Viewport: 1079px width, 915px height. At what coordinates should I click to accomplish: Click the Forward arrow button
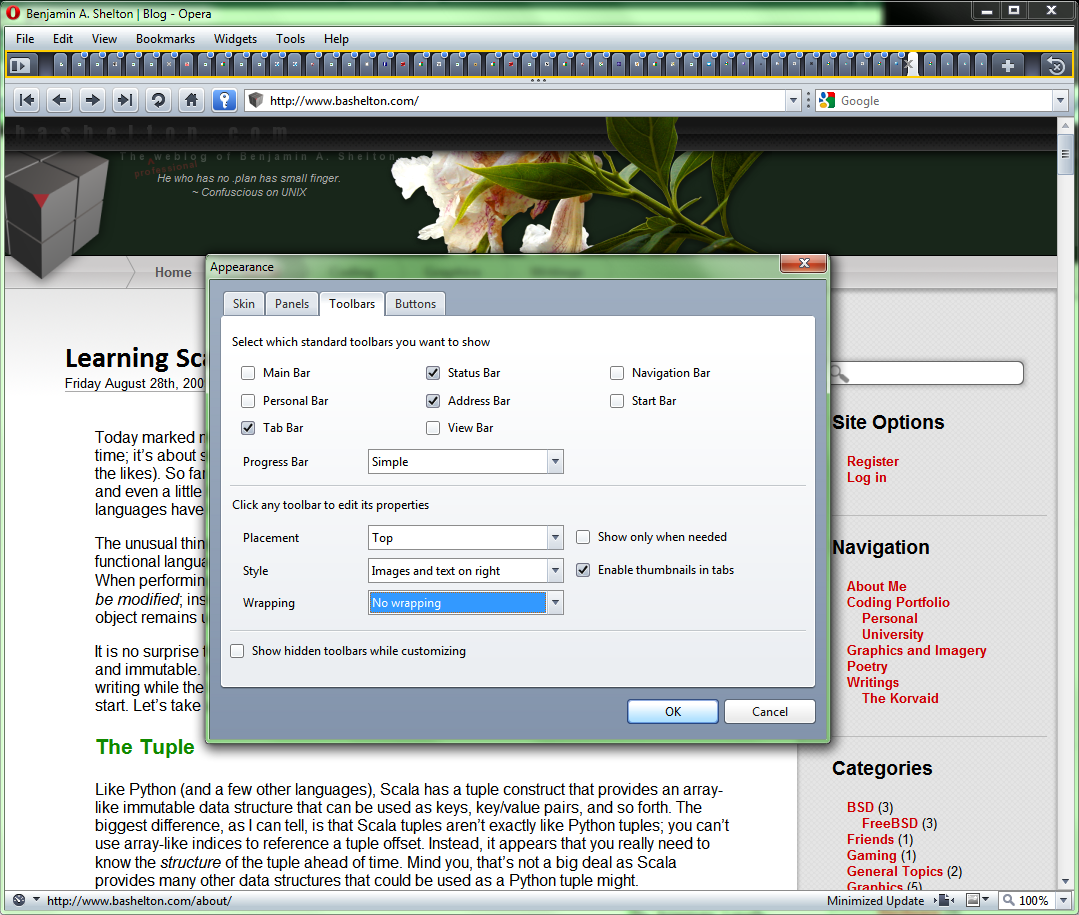pyautogui.click(x=92, y=100)
